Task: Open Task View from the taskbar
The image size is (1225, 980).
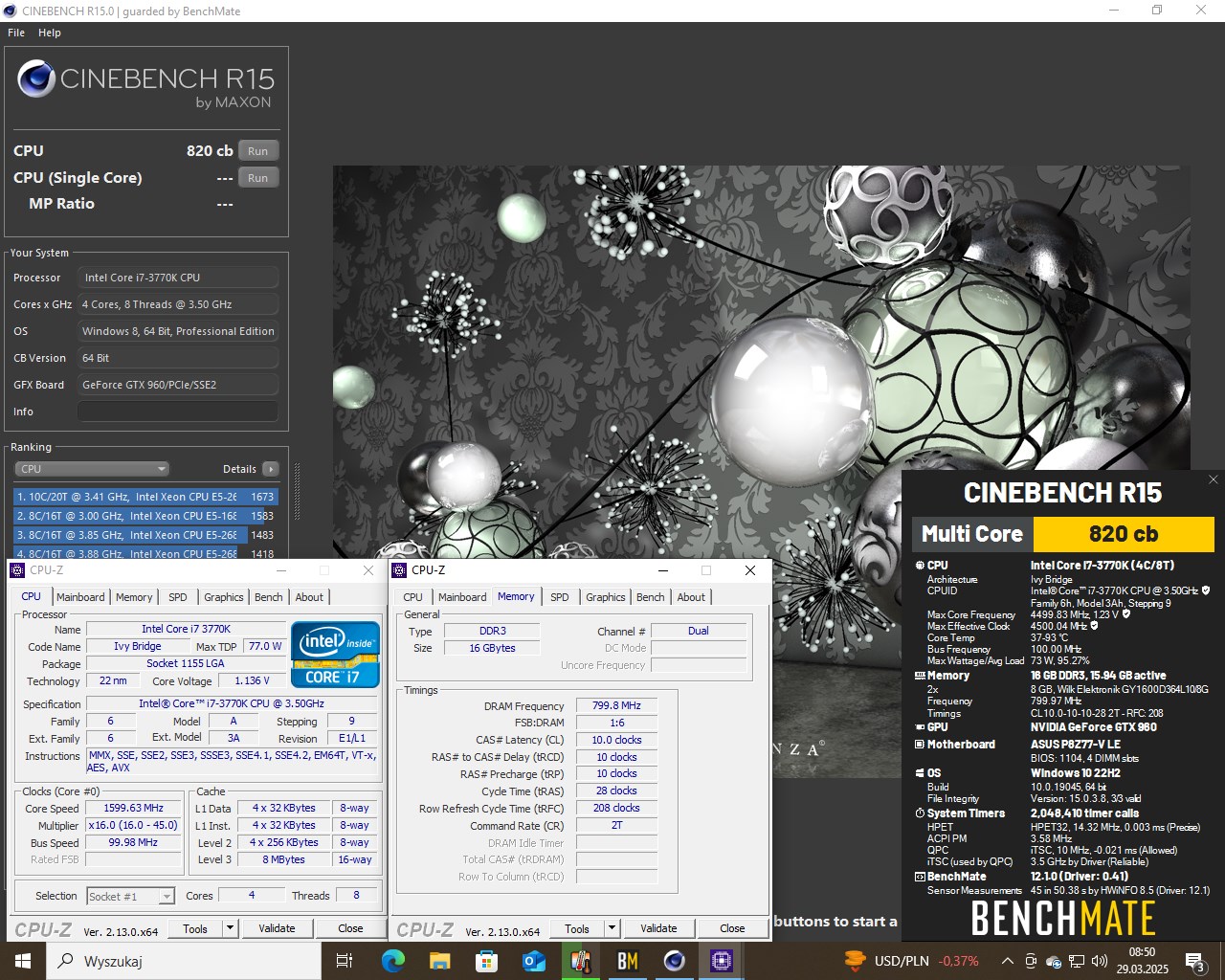Action: 345,961
